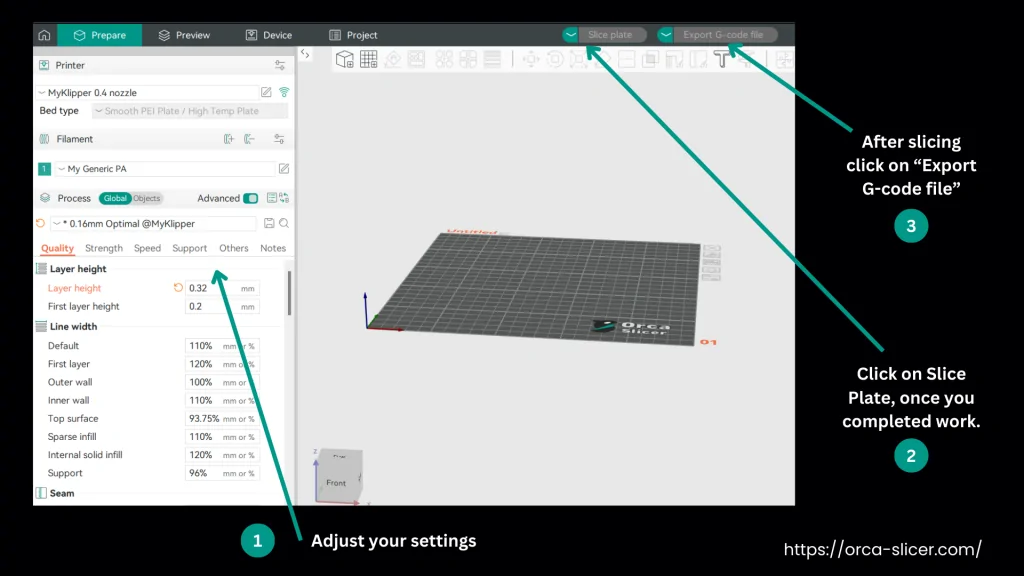Open the Support settings tab

189,248
